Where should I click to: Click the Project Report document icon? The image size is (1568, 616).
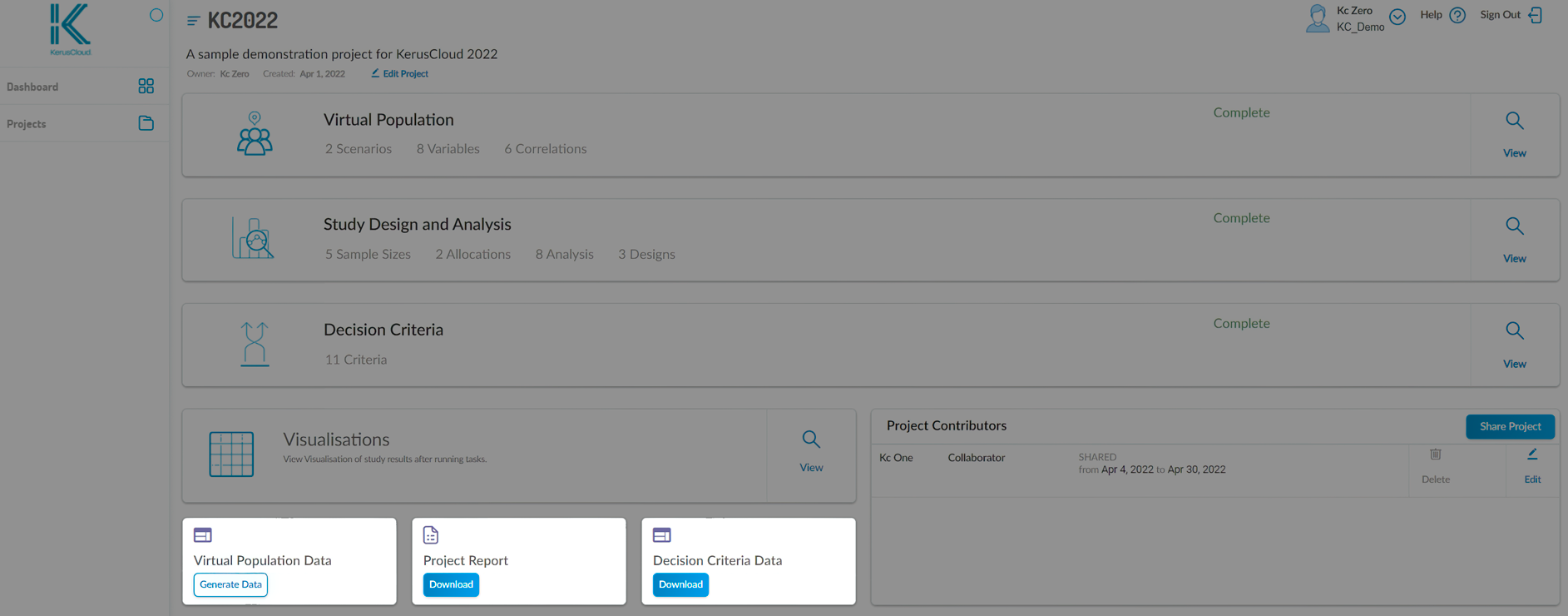(x=431, y=535)
